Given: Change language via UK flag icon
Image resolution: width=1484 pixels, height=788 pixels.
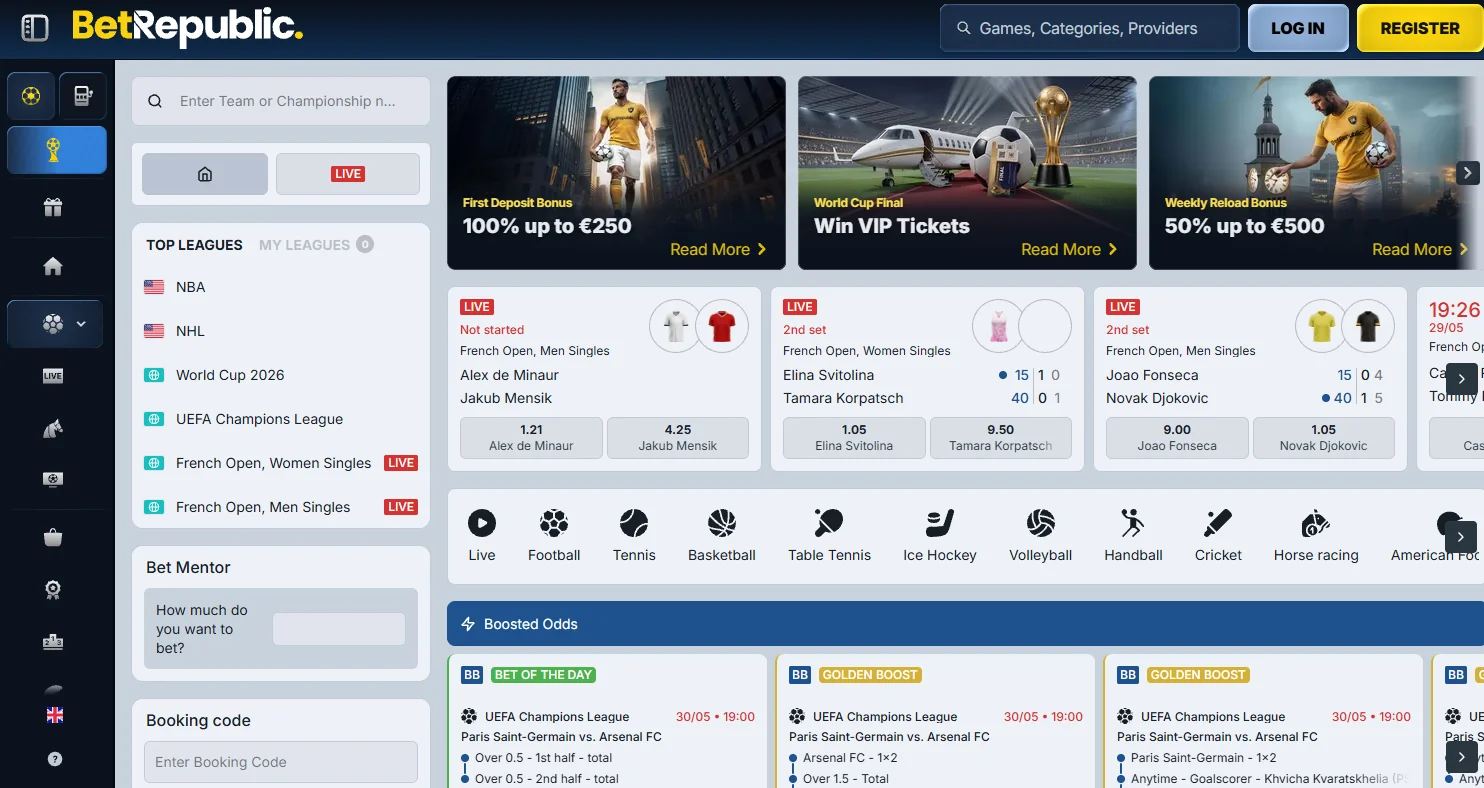Looking at the screenshot, I should (55, 714).
